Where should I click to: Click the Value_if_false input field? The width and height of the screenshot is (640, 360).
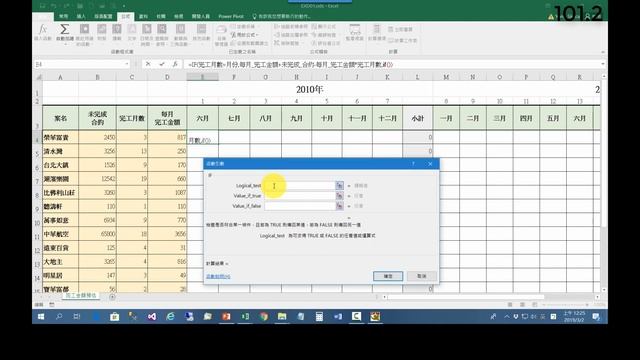299,206
